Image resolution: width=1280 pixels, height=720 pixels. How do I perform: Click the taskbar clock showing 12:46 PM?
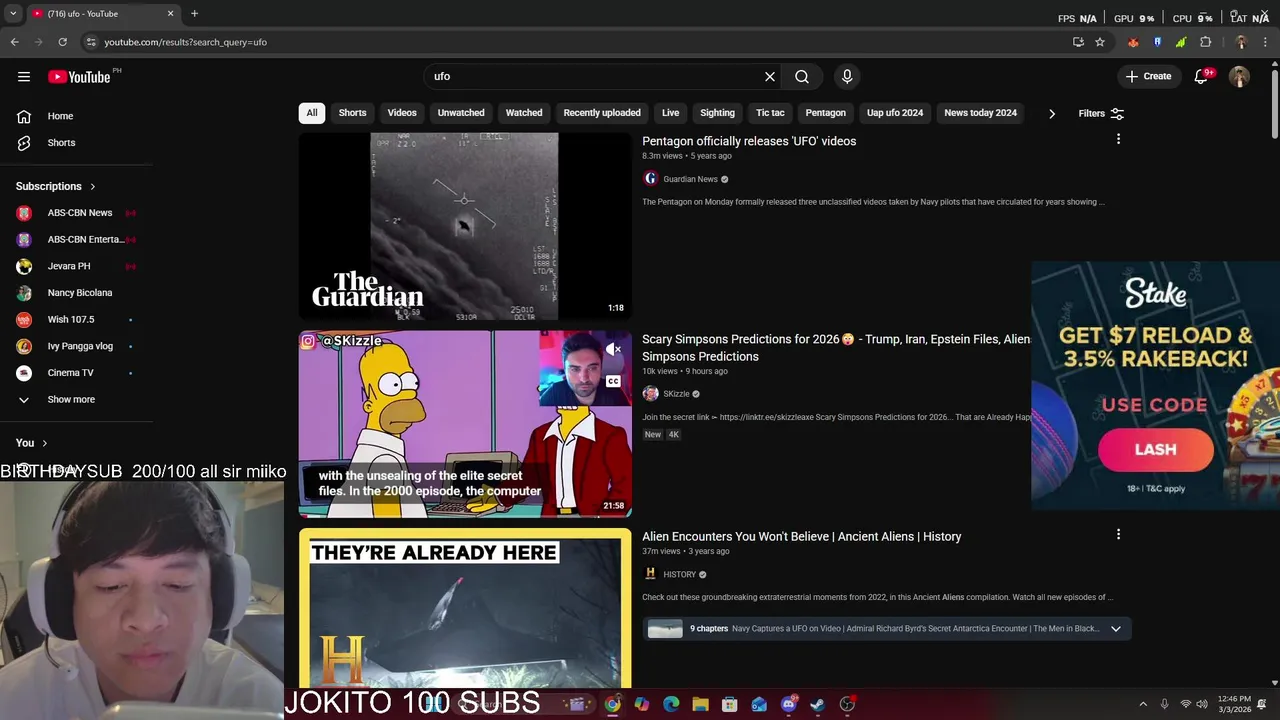tap(1236, 704)
